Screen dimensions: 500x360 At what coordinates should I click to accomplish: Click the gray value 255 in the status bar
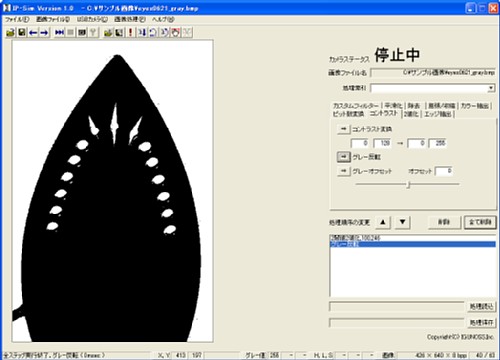click(274, 355)
